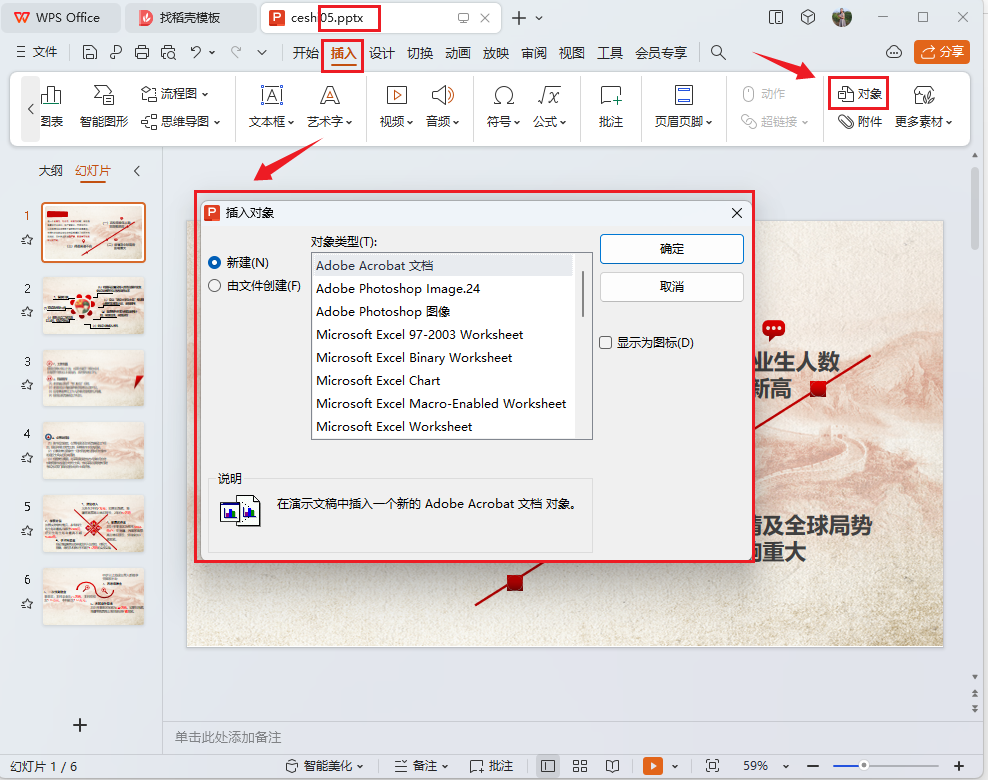Open new tab with plus icon
This screenshot has height=780, width=988.
519,18
